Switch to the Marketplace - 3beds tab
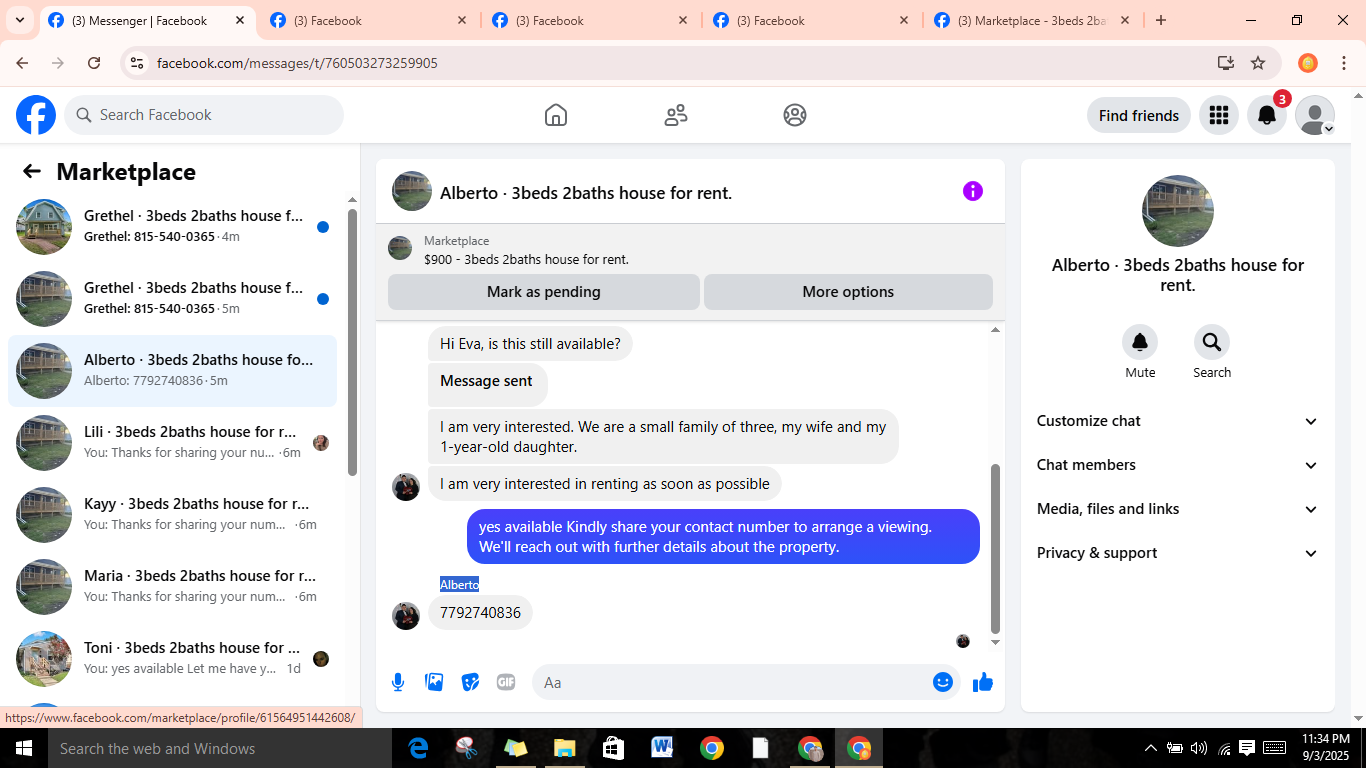The height and width of the screenshot is (768, 1366). pyautogui.click(x=1030, y=20)
